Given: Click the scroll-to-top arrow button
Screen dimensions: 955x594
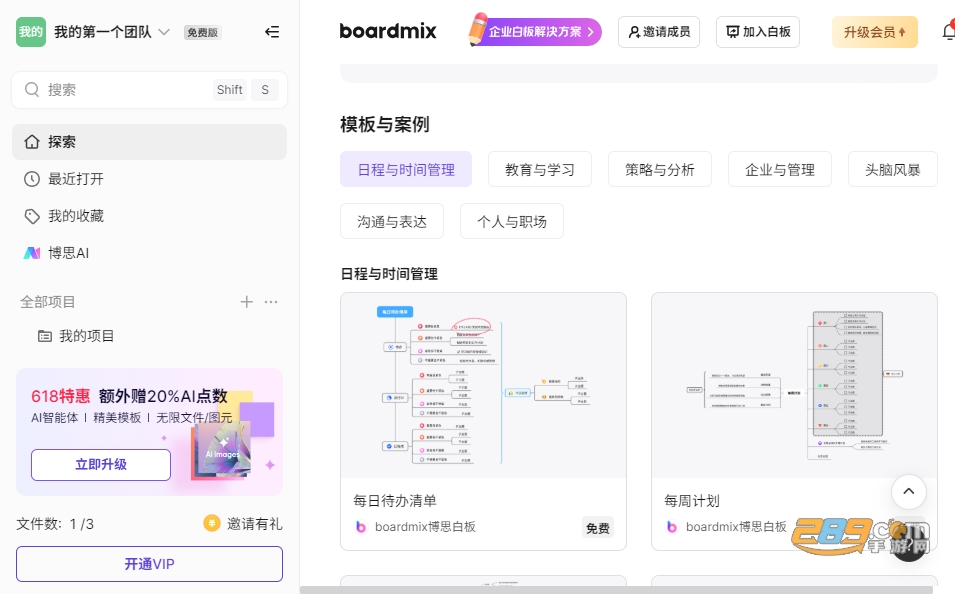Looking at the screenshot, I should (x=909, y=492).
